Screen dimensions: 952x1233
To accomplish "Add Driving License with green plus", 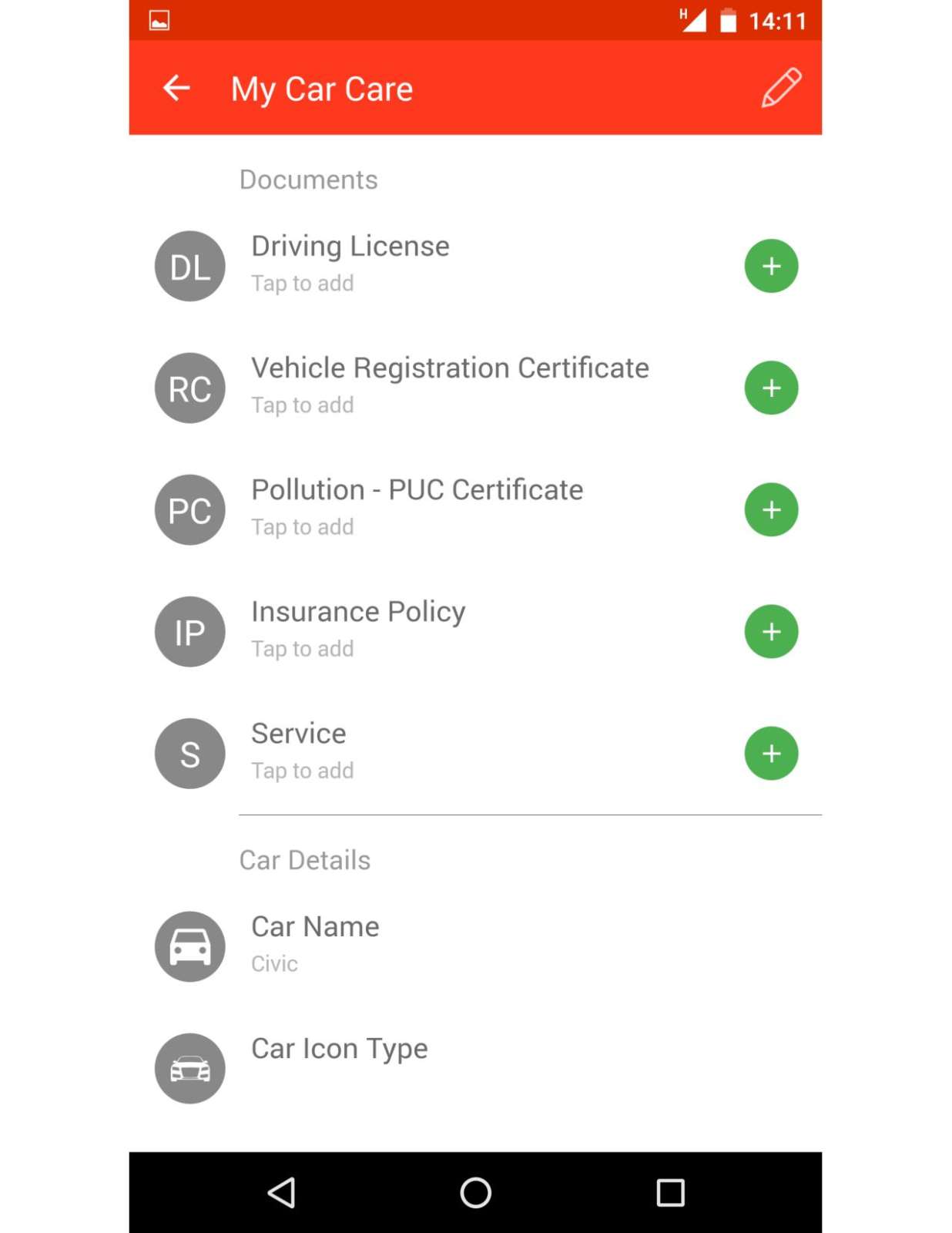I will pos(771,266).
